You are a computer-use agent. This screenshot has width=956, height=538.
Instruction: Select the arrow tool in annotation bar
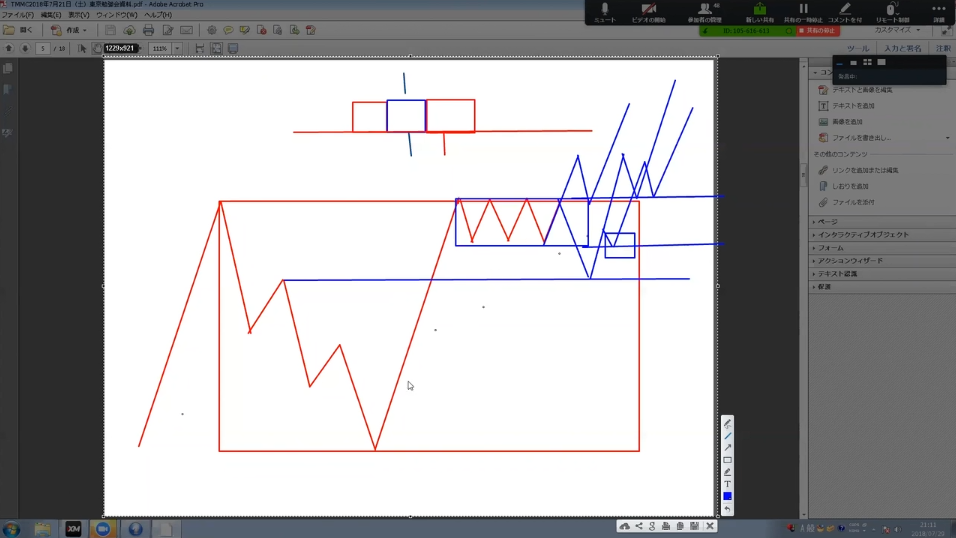click(x=728, y=448)
